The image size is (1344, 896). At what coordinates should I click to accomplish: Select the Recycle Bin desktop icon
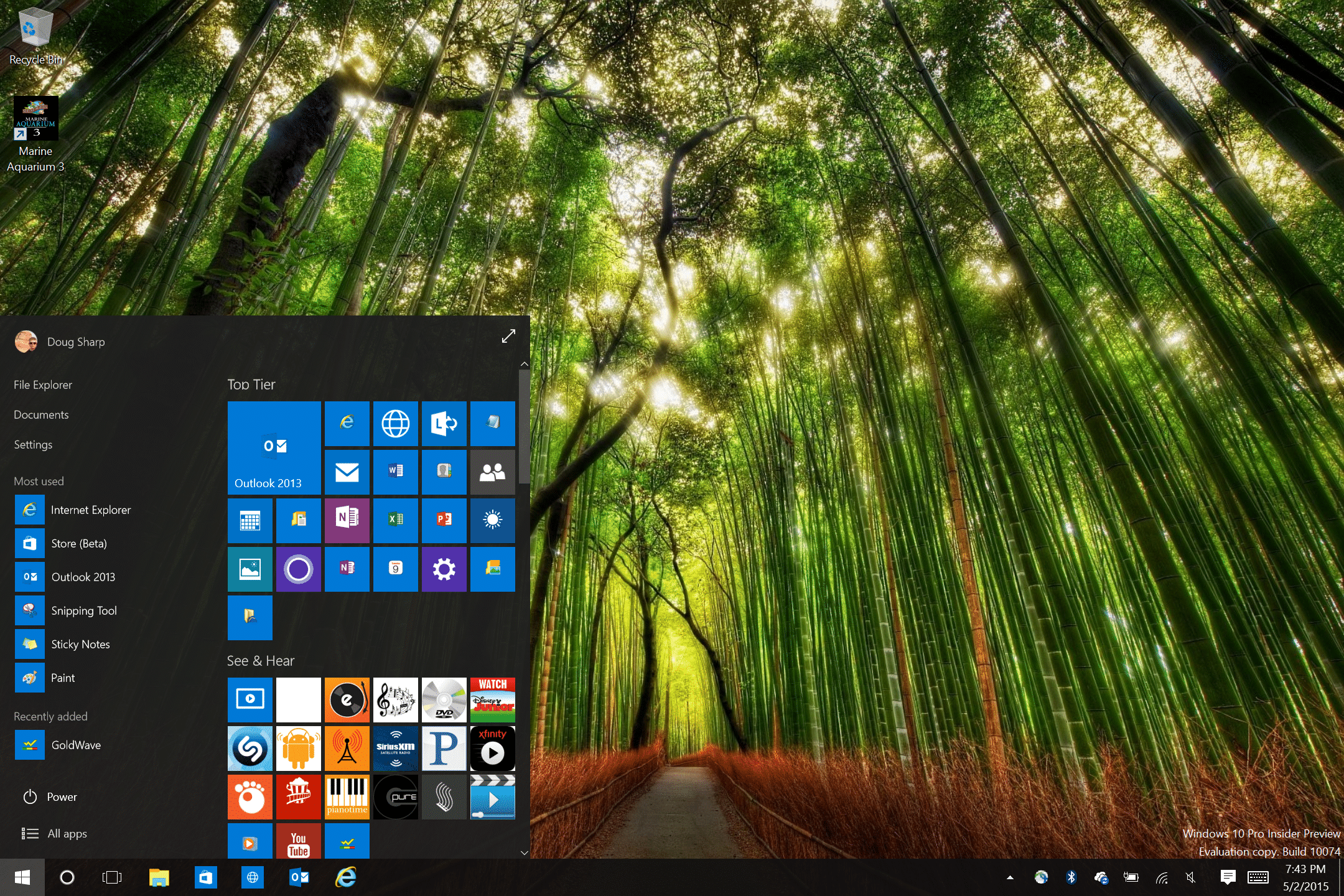click(35, 36)
